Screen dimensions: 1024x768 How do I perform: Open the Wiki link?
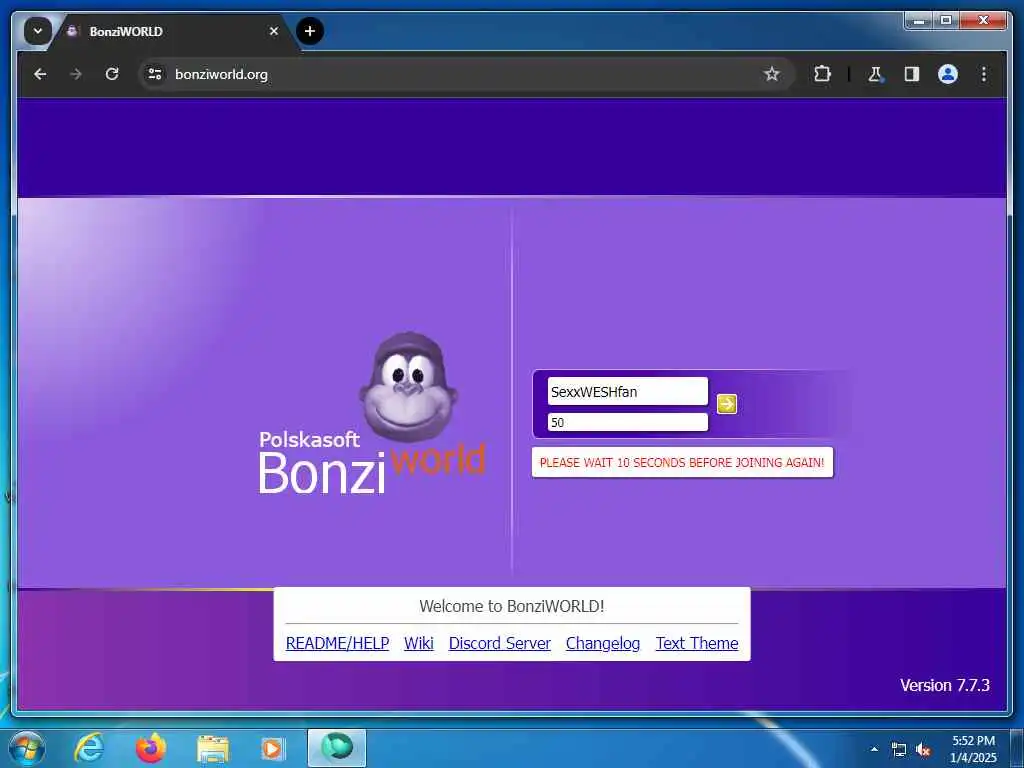click(419, 643)
